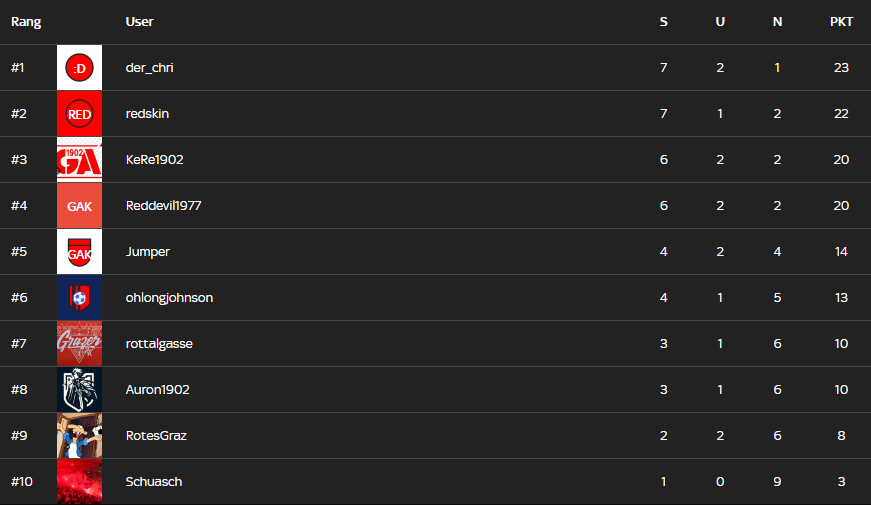Viewport: 871px width, 505px height.
Task: Click der_chri's red :D avatar icon
Action: [x=79, y=68]
